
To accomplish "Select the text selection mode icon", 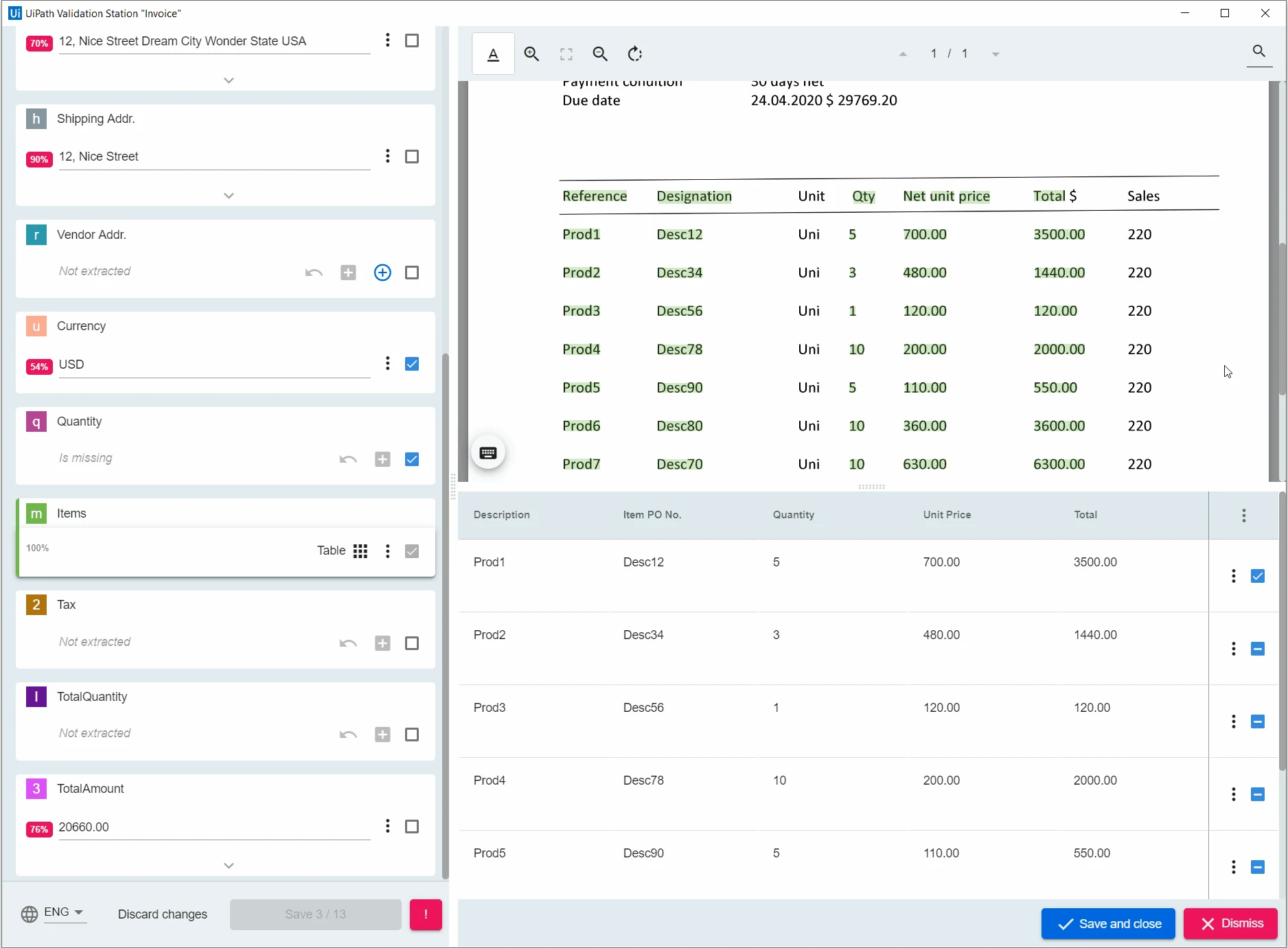I will pos(493,54).
